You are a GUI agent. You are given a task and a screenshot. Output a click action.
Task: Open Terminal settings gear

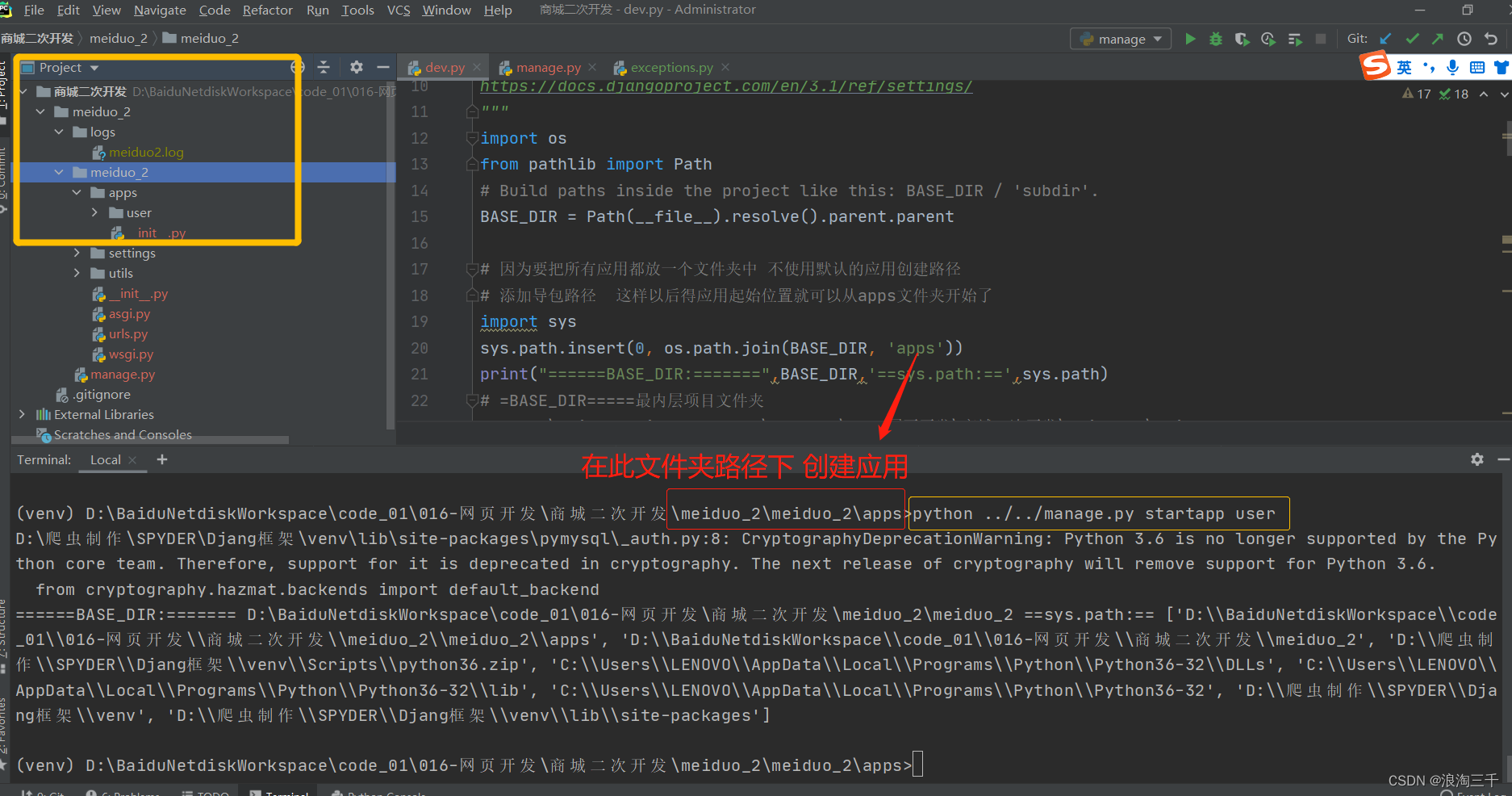1477,459
